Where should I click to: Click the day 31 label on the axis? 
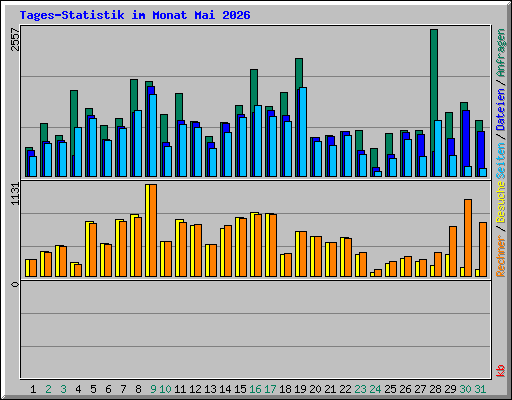(480, 389)
